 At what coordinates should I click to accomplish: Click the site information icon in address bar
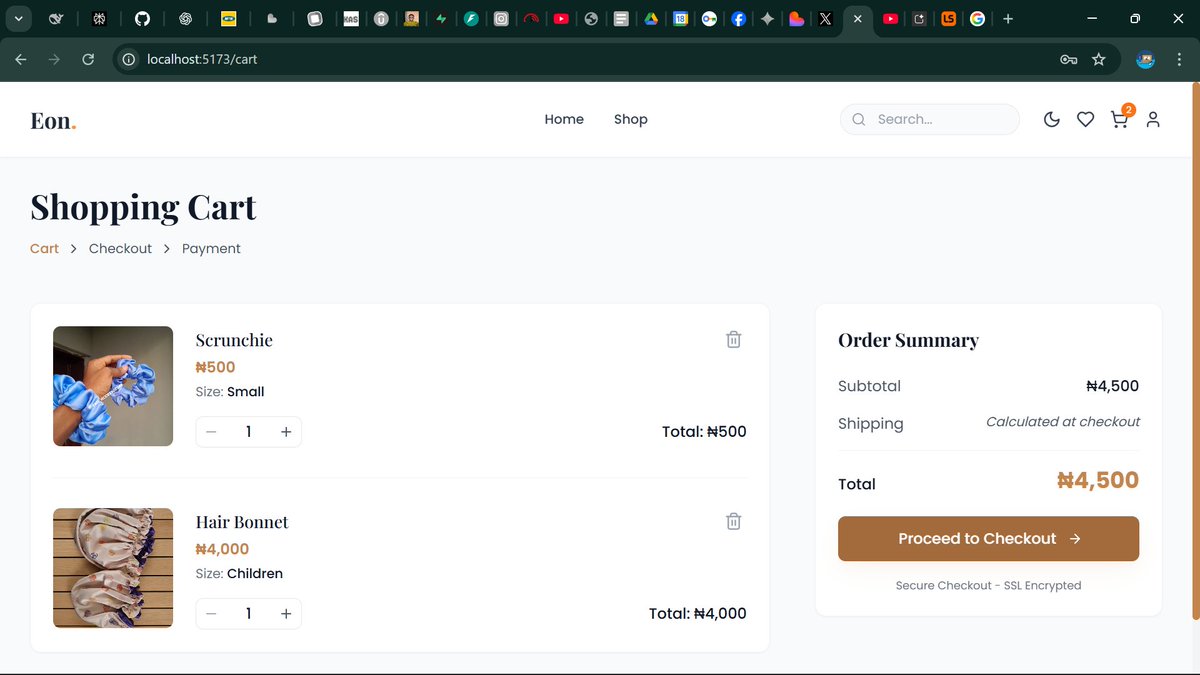(x=128, y=59)
